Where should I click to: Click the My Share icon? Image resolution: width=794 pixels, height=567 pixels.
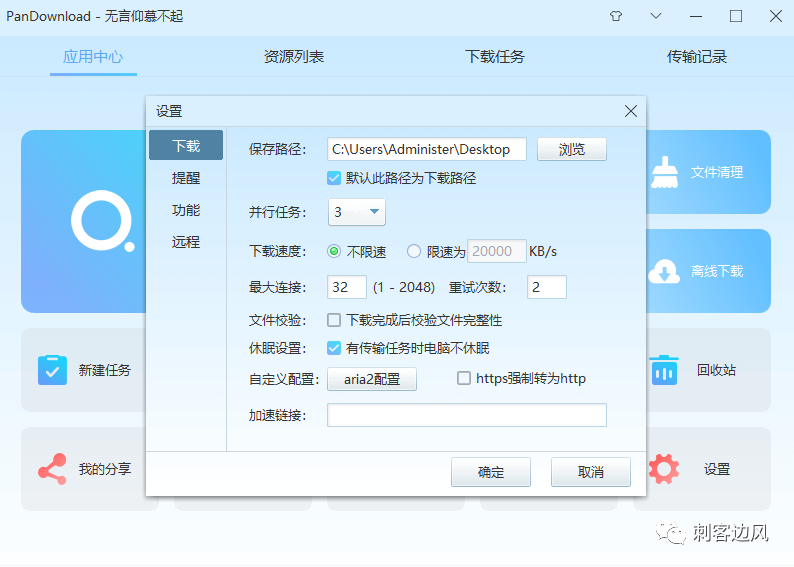(52, 469)
